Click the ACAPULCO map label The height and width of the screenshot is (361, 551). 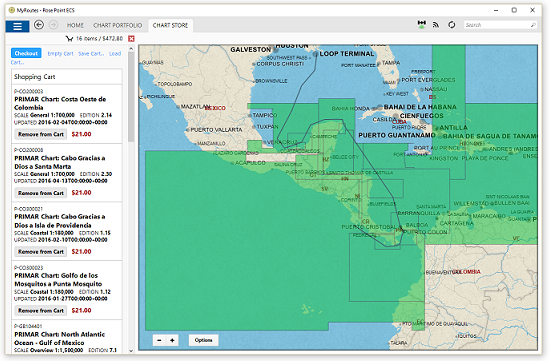(251, 163)
